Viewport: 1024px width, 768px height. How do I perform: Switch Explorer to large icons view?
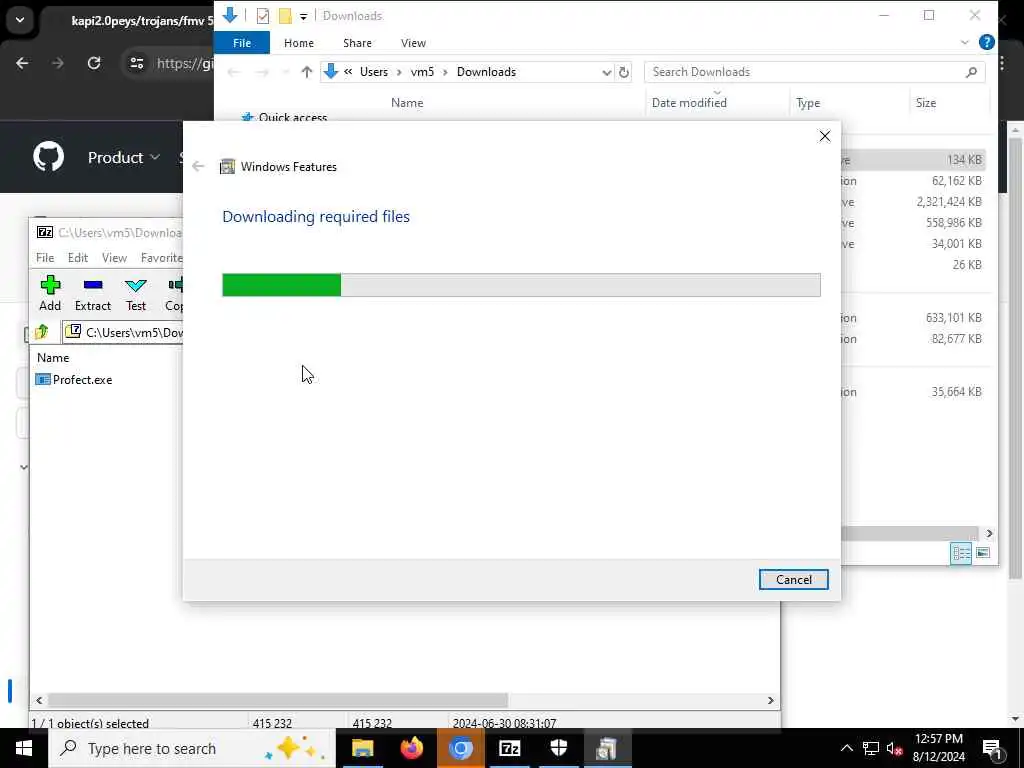coord(983,553)
